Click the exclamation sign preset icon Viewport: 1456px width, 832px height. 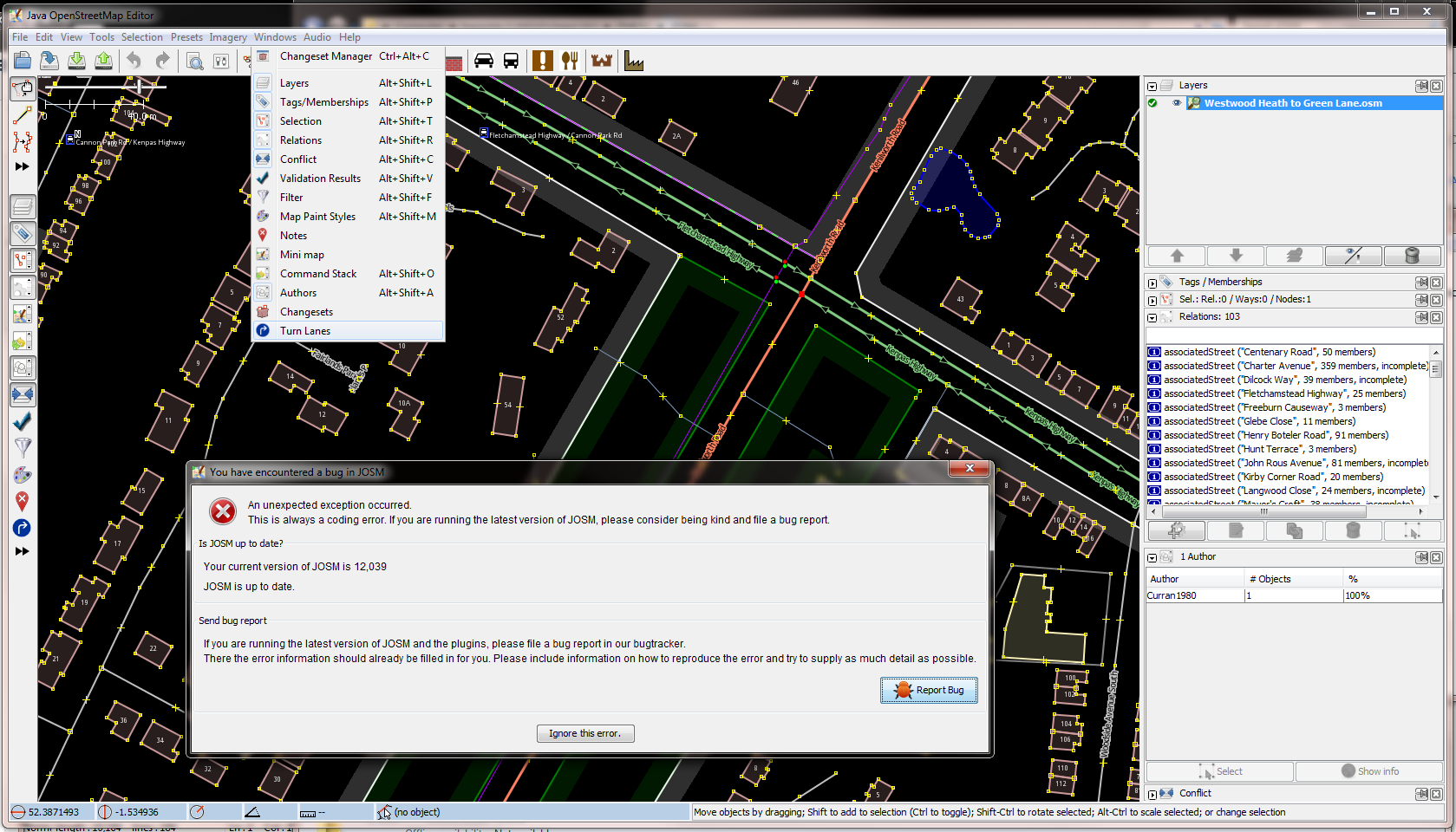pos(543,61)
